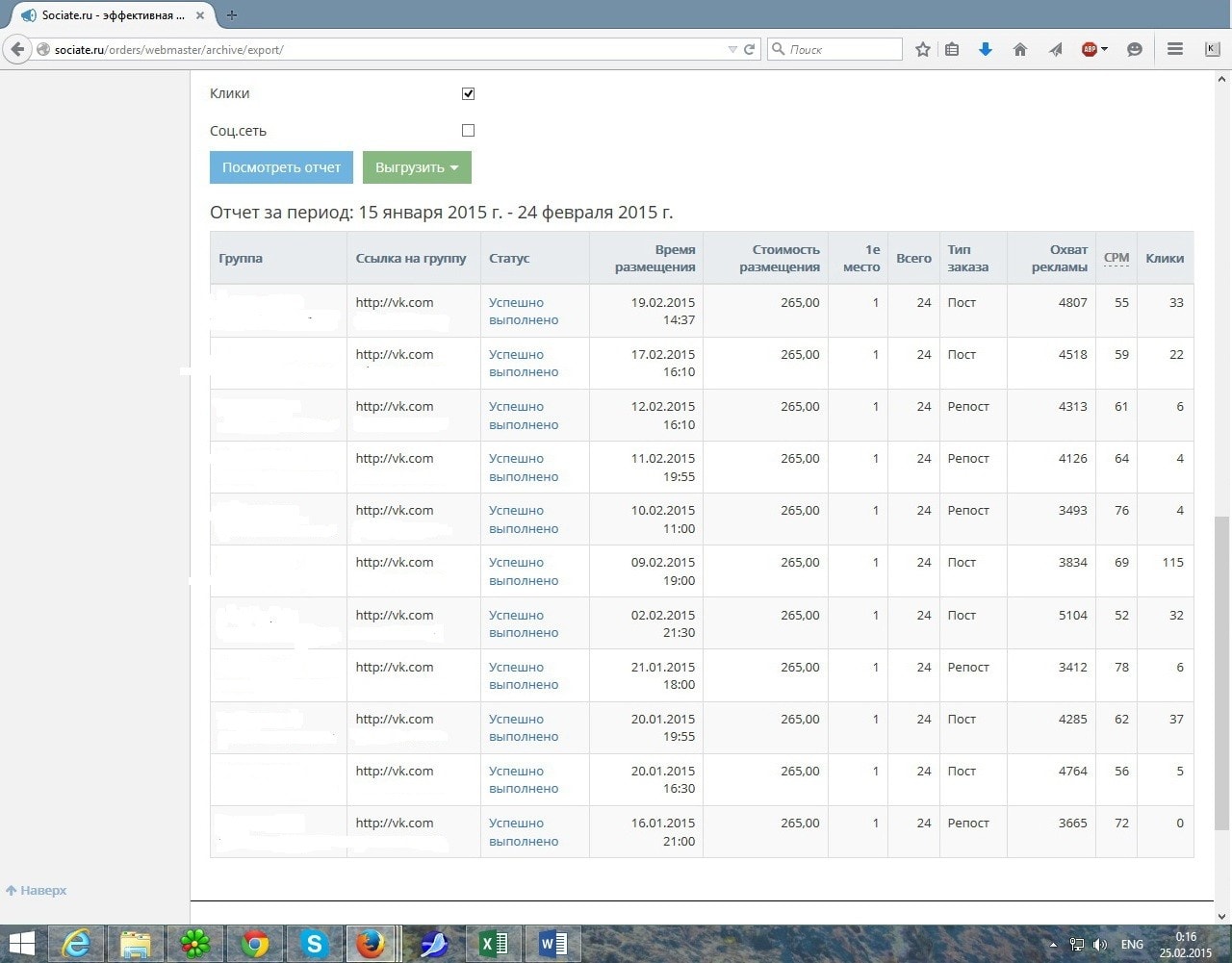Expand the Выгрузить dropdown button

click(417, 167)
